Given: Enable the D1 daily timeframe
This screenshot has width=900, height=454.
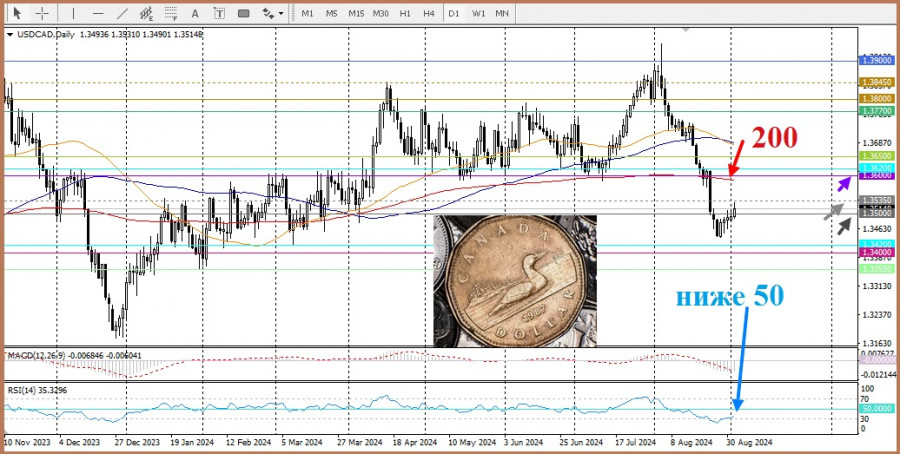Looking at the screenshot, I should click(454, 13).
